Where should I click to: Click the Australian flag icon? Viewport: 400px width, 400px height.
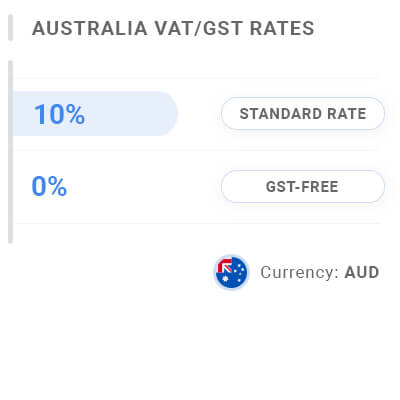tap(231, 273)
